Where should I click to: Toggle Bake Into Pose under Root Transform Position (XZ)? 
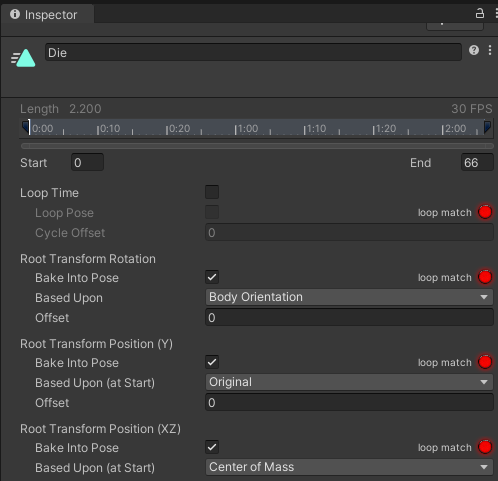[212, 447]
